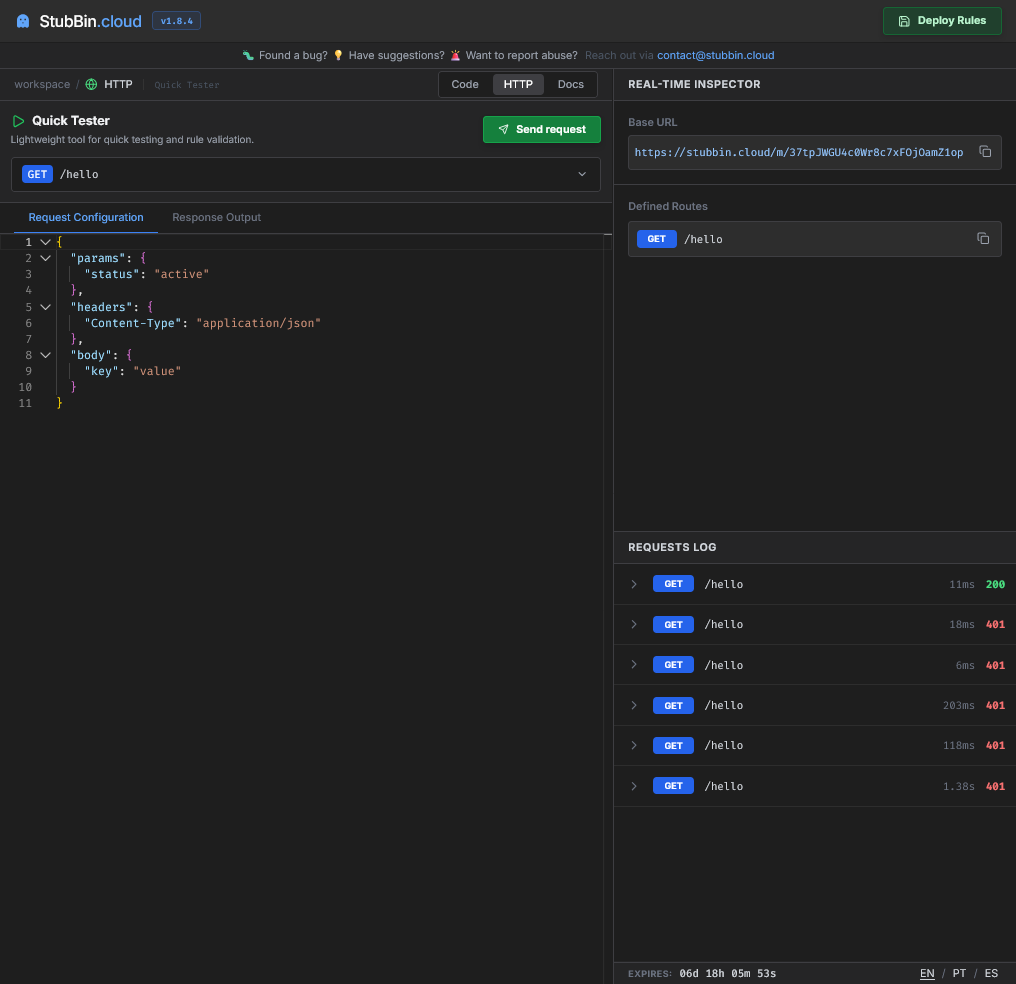Image resolution: width=1016 pixels, height=984 pixels.
Task: Switch language to EN
Action: point(927,973)
